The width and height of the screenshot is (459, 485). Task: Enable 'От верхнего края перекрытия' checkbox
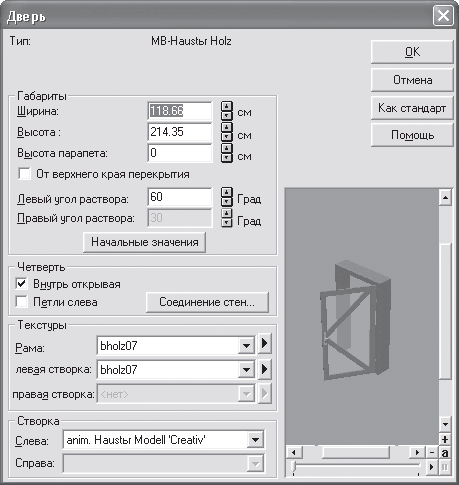coord(24,174)
